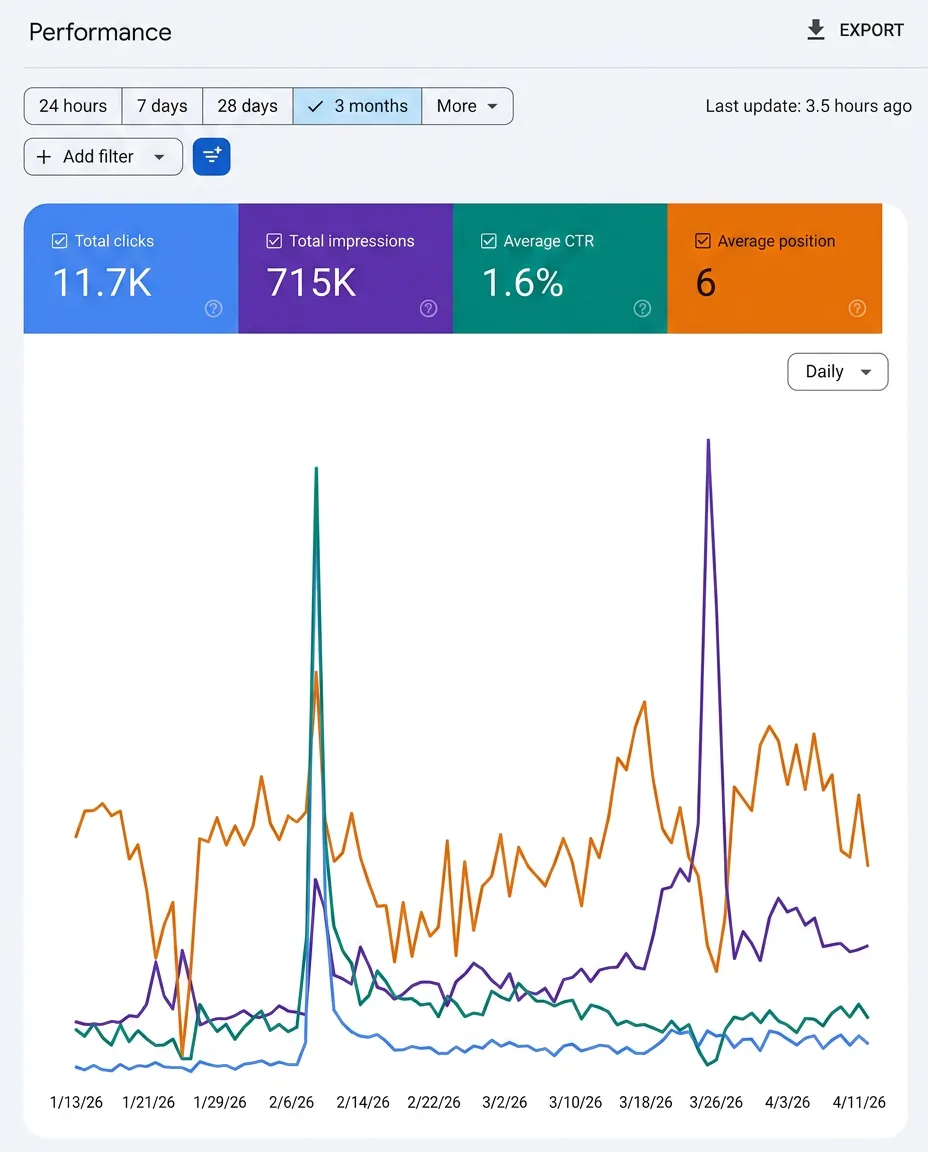Toggle the Total impressions checkbox
The height and width of the screenshot is (1152, 928).
[x=274, y=241]
